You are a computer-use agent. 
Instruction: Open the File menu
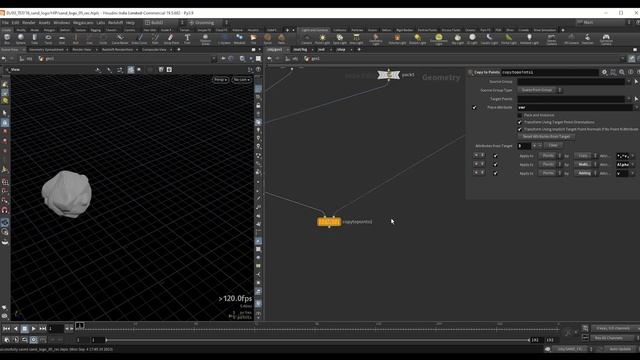click(x=5, y=22)
